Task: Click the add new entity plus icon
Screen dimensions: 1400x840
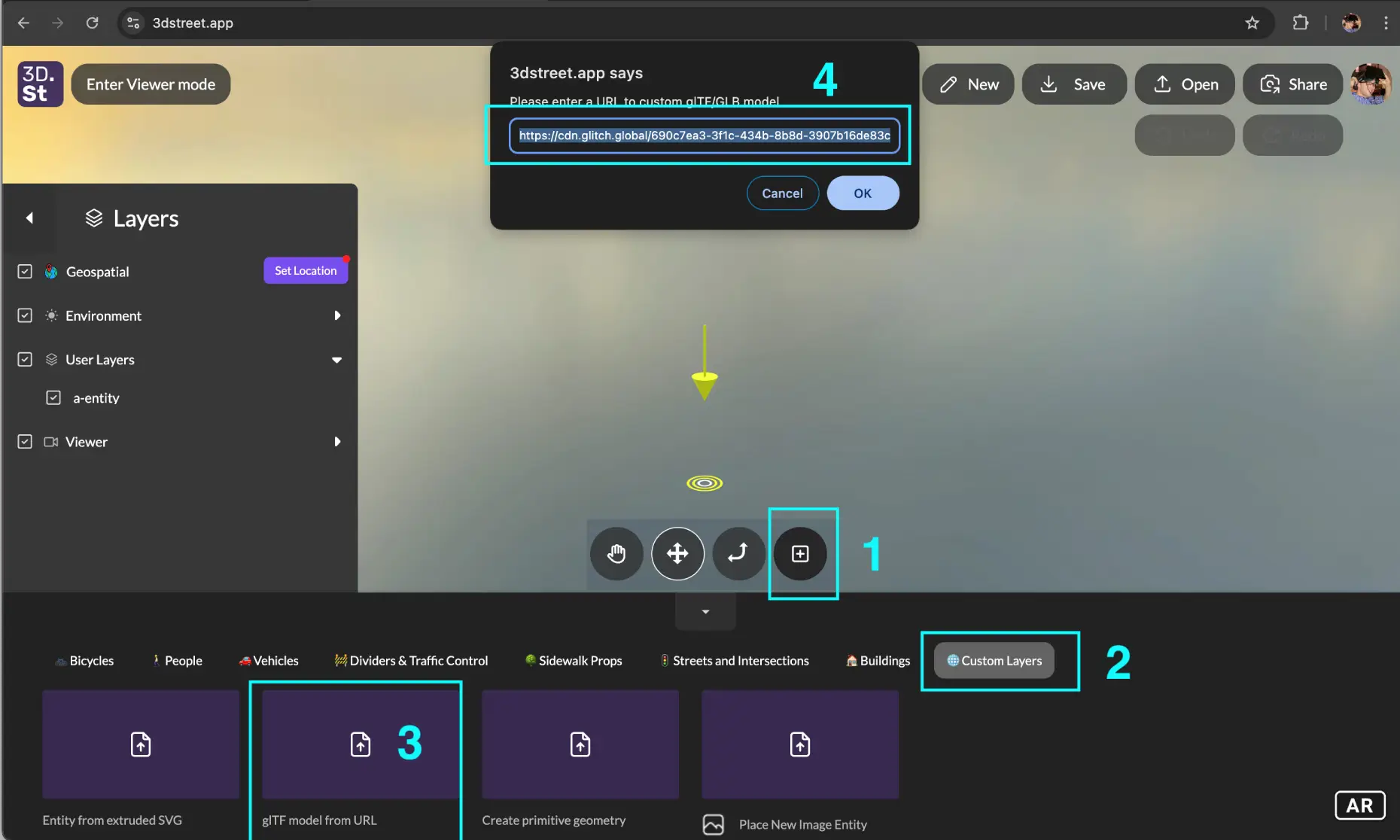Action: click(801, 553)
